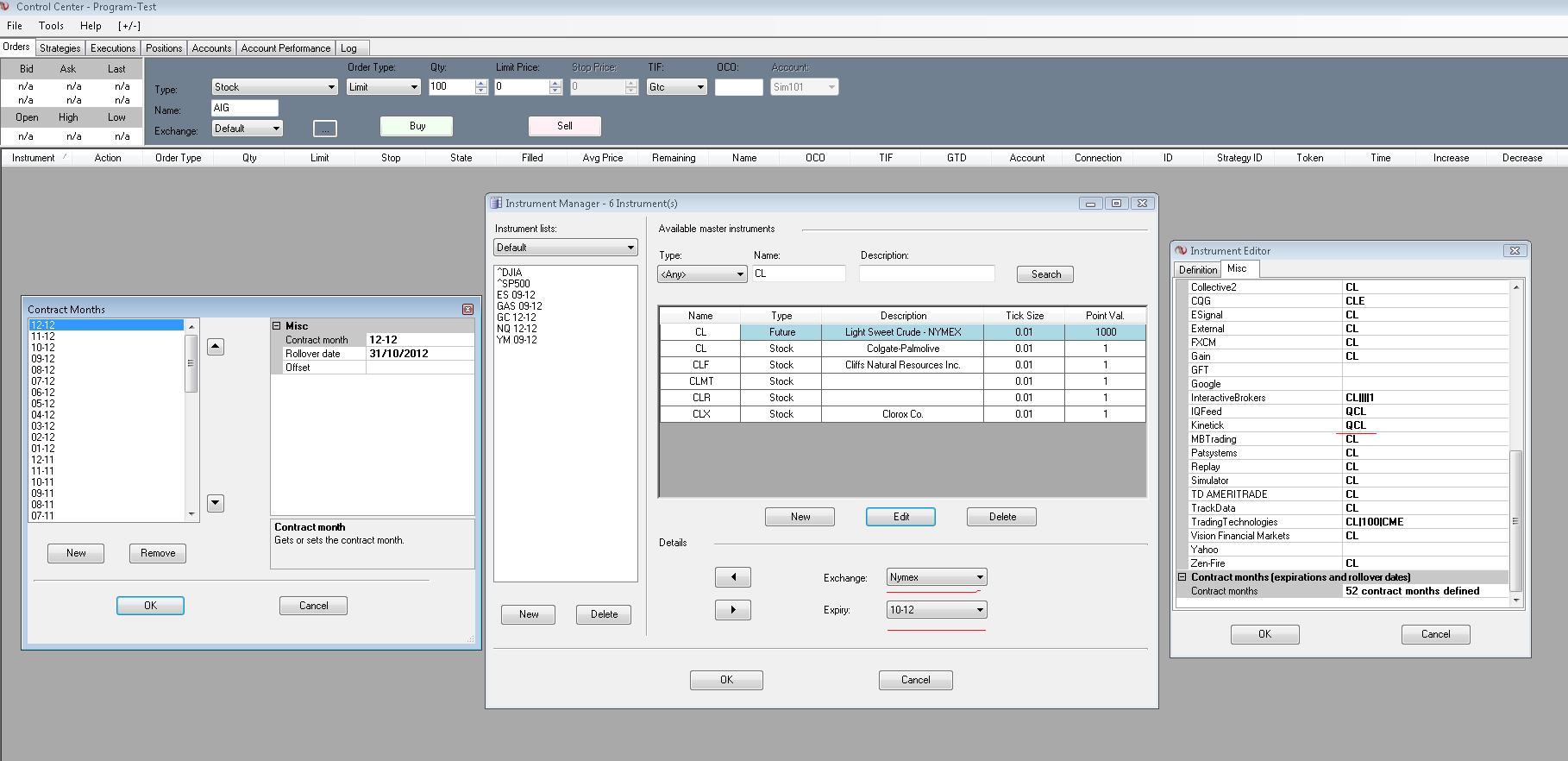
Task: Open the Exchange dropdown showing Nymex
Action: [x=937, y=577]
